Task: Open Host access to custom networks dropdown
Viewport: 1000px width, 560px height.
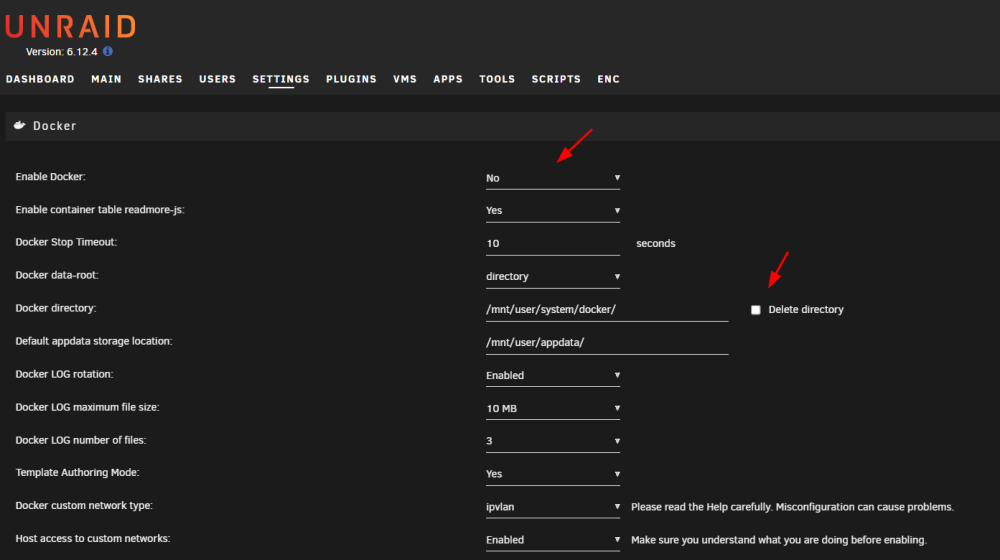Action: pyautogui.click(x=553, y=540)
